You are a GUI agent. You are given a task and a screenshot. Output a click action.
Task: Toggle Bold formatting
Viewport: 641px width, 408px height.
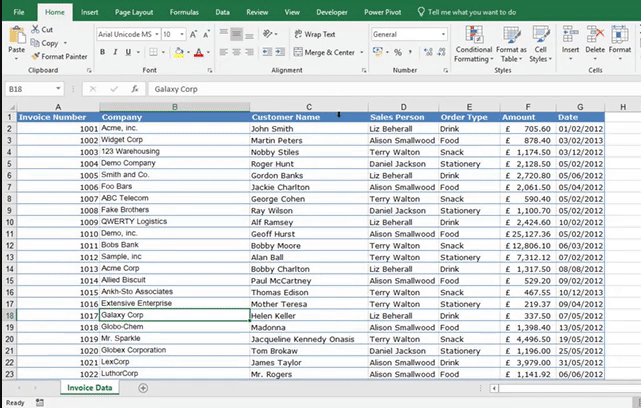pyautogui.click(x=103, y=52)
